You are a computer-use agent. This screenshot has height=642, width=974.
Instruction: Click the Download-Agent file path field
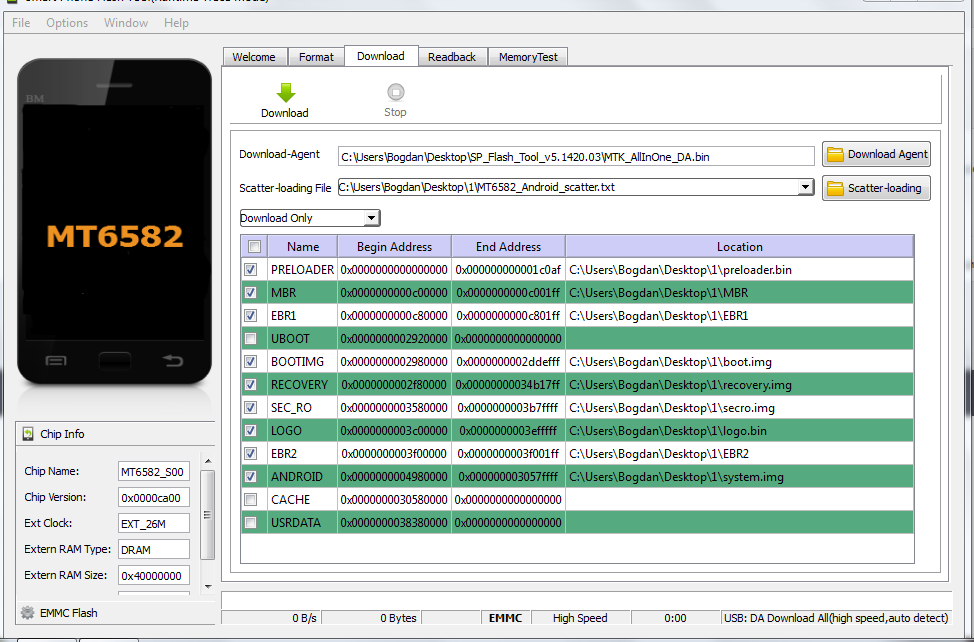576,156
